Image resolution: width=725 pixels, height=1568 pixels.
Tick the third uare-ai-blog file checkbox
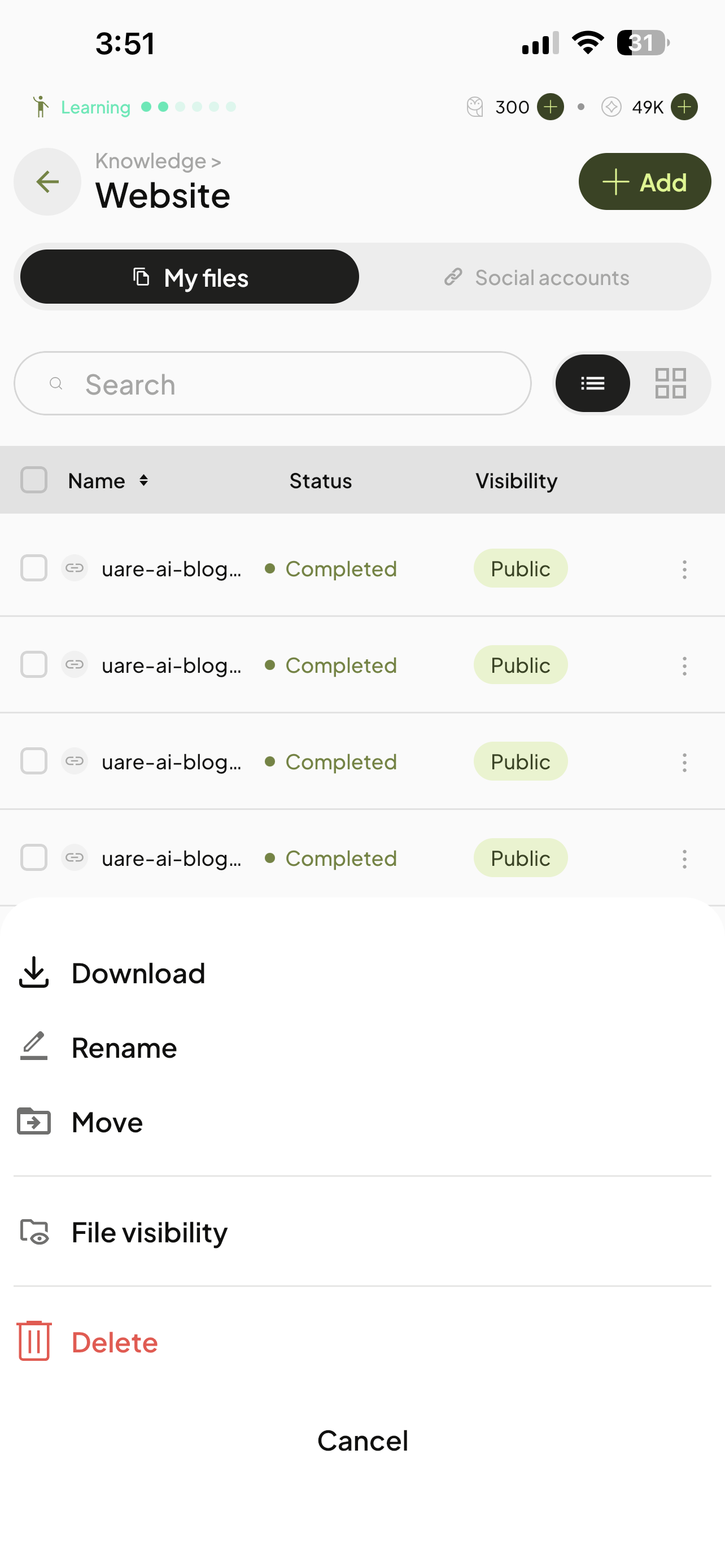tap(34, 761)
